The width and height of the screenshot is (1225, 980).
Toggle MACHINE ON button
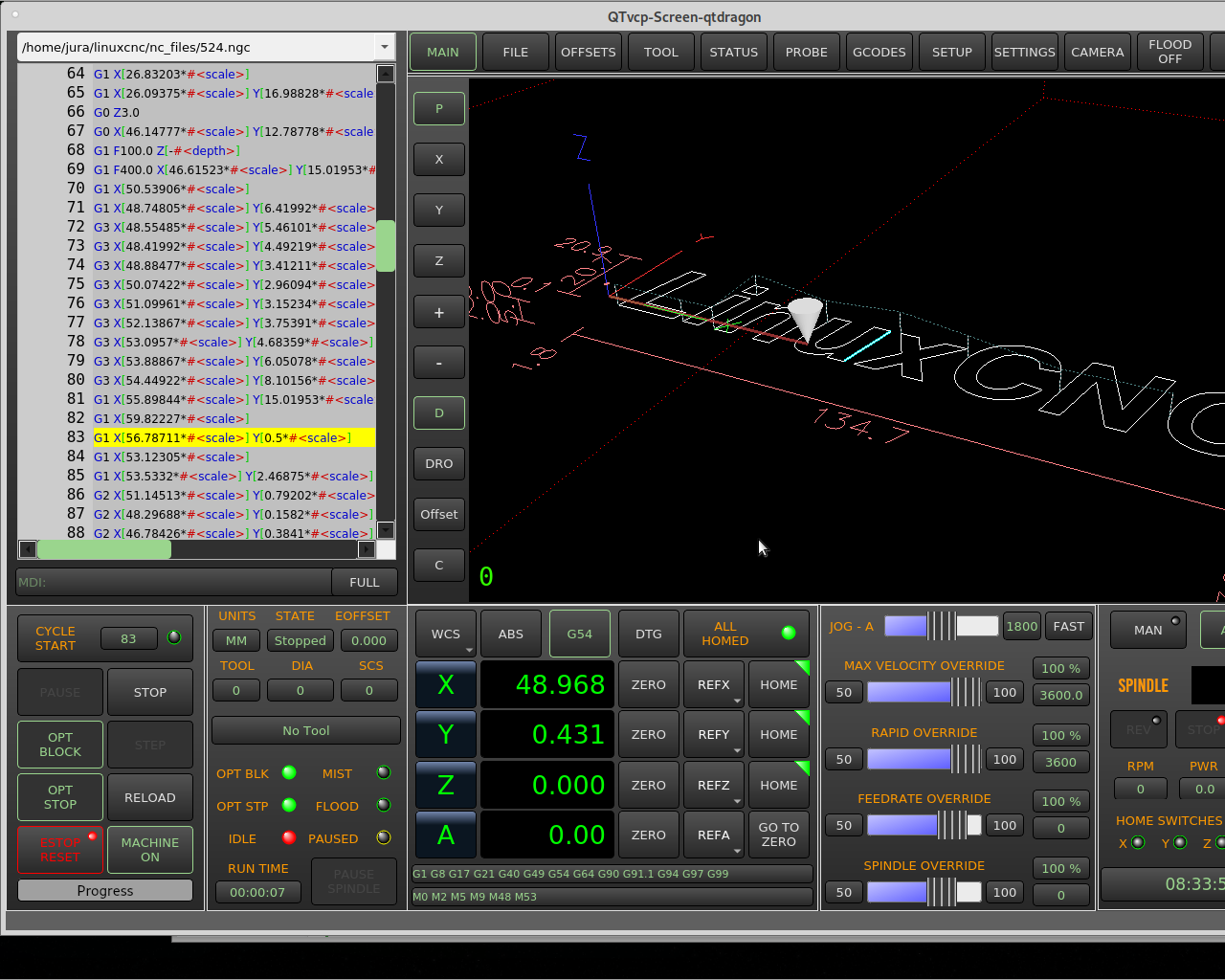point(150,850)
